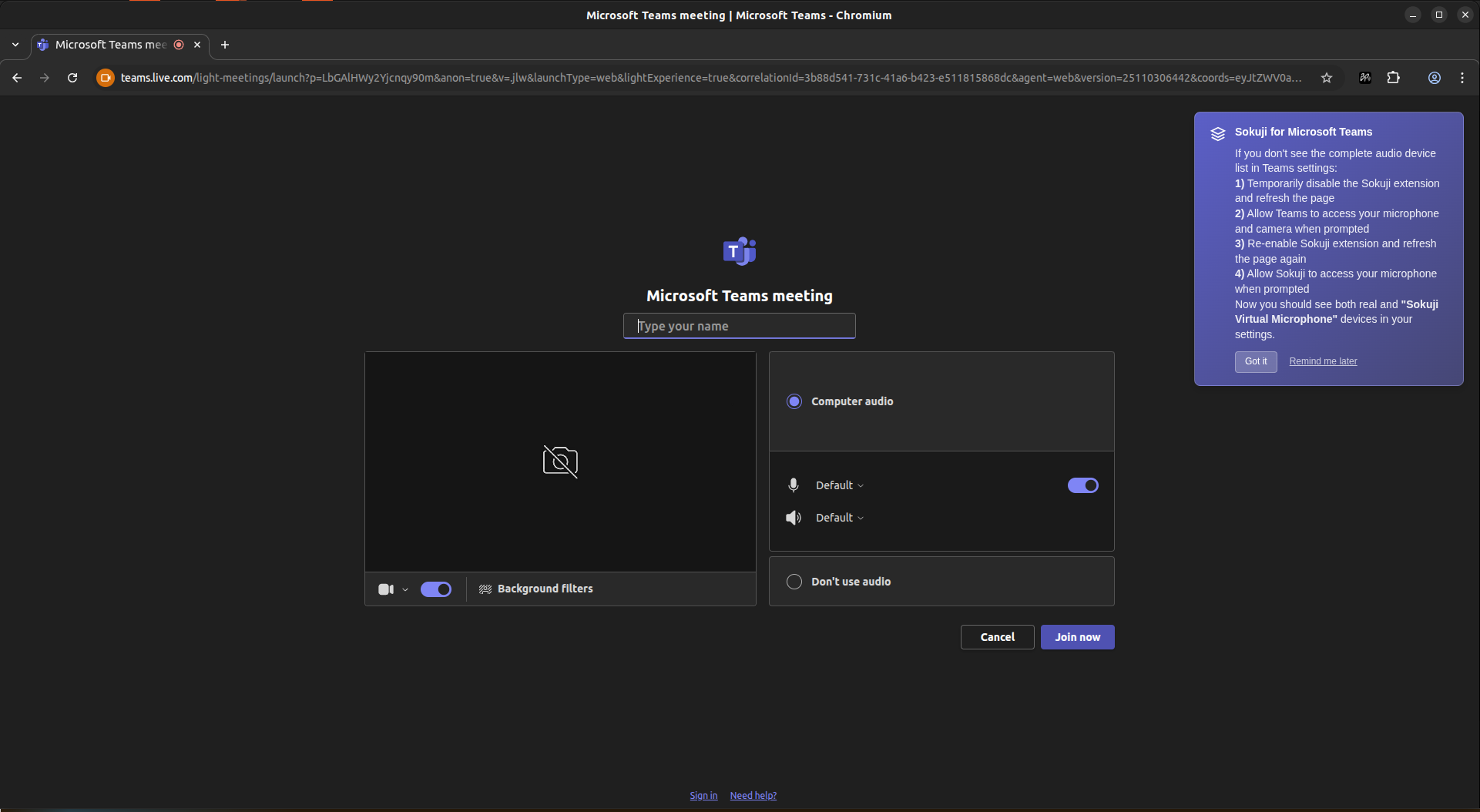
Task: Click the Microsoft Teams logo
Action: coord(740,251)
